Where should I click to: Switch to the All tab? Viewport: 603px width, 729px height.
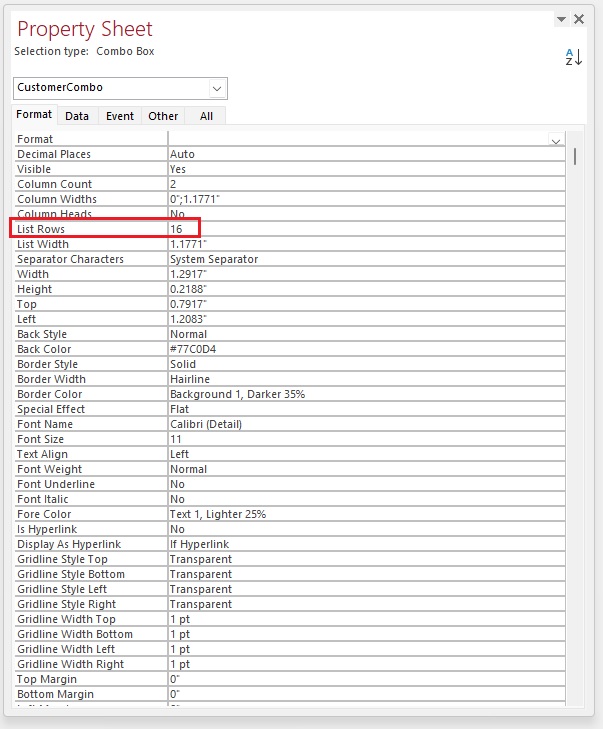coord(206,116)
